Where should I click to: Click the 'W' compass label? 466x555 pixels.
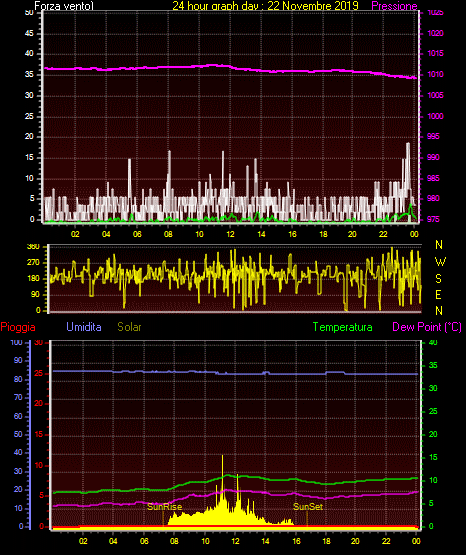440,262
